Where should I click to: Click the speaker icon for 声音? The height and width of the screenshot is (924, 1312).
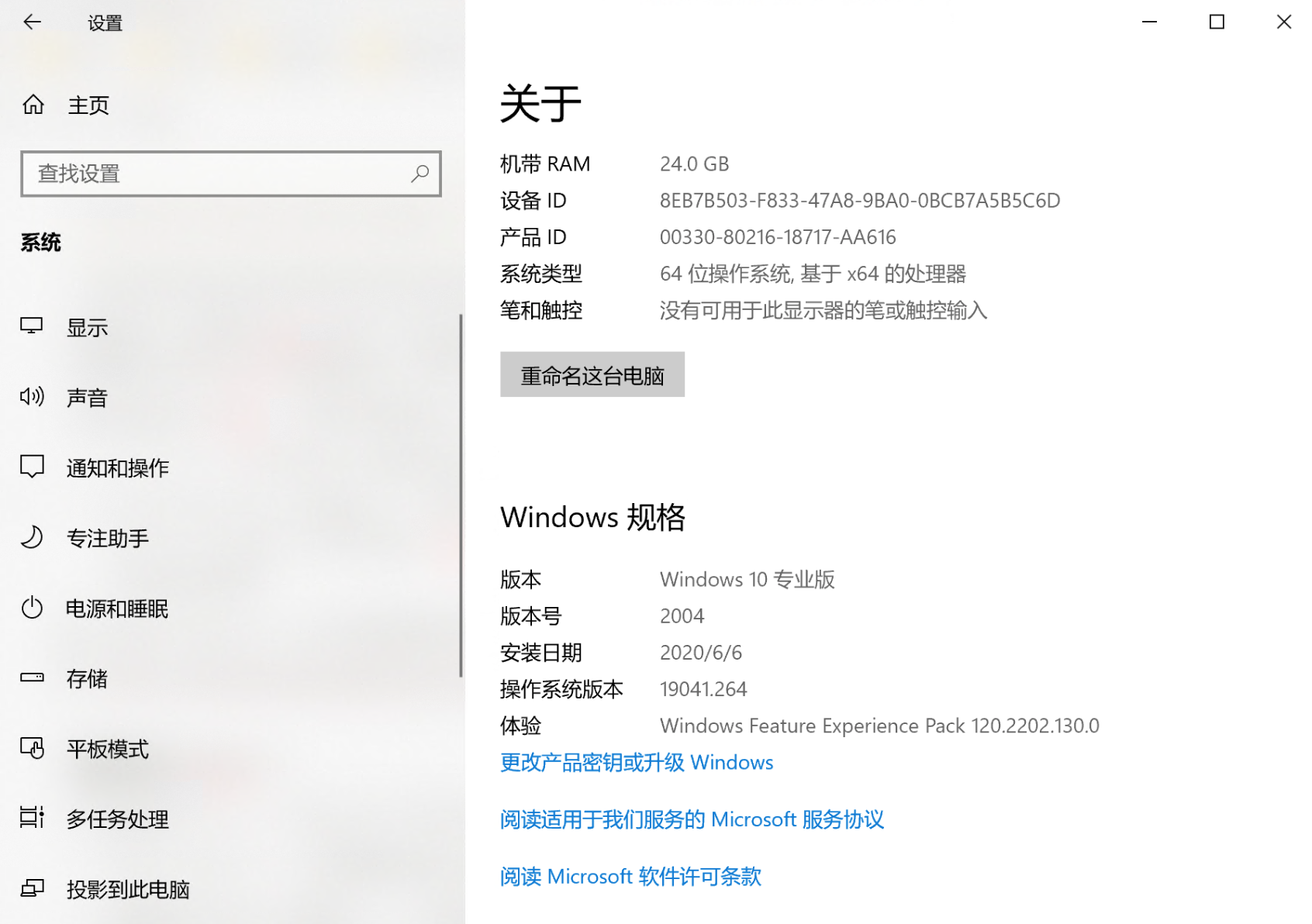point(32,397)
